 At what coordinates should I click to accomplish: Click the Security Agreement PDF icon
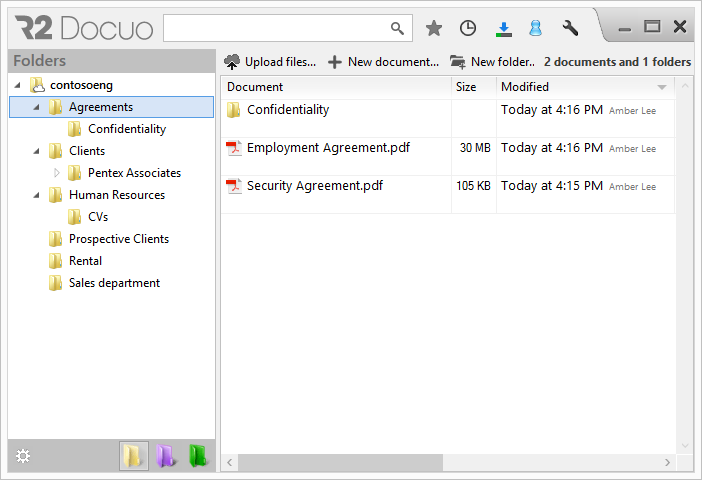233,186
